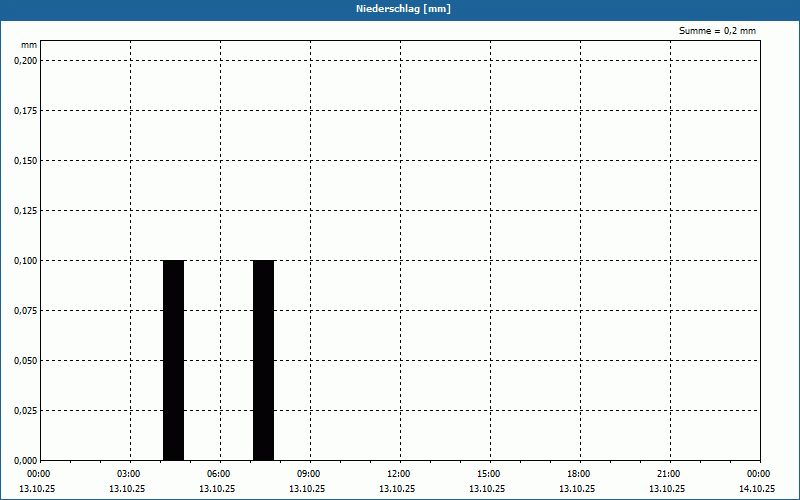This screenshot has height=500, width=800.
Task: Click the 0,025 y-axis label
Action: 26,410
